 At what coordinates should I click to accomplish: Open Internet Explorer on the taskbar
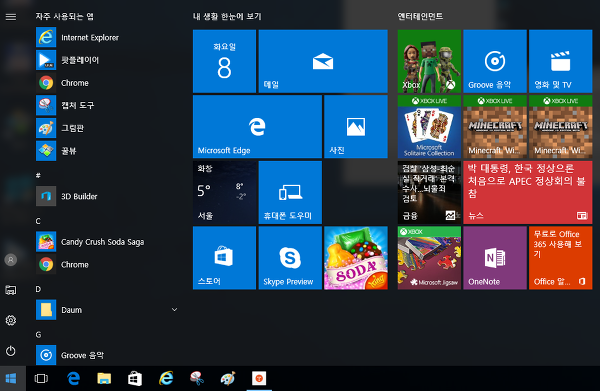click(x=166, y=378)
